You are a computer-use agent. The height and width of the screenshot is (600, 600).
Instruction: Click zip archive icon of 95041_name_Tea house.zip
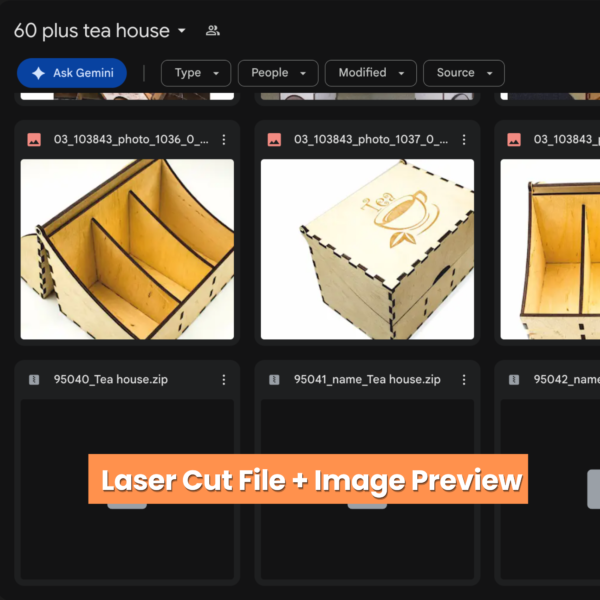pos(274,380)
